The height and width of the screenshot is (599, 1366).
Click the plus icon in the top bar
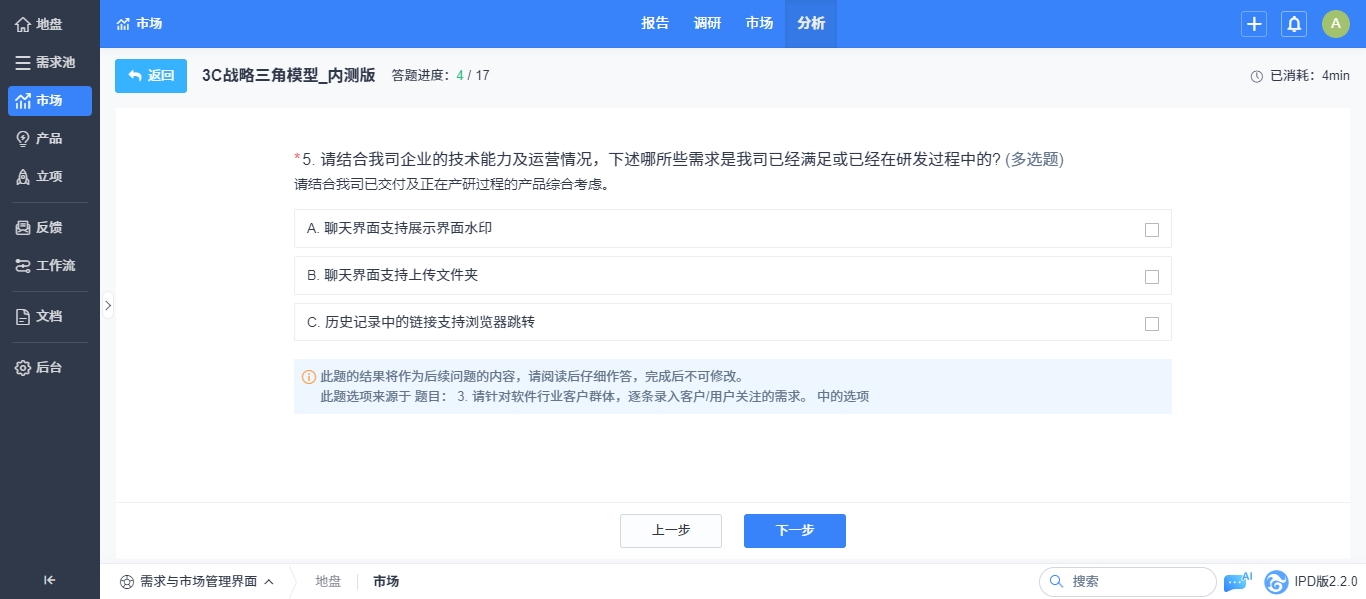coord(1254,24)
